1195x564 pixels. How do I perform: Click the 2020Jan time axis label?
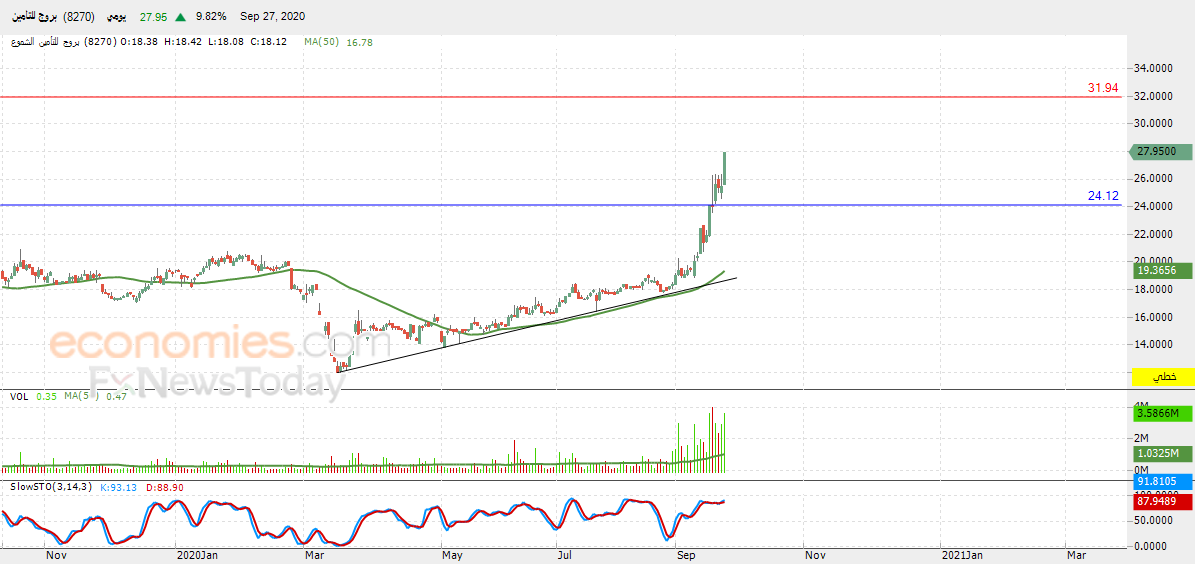click(x=197, y=557)
